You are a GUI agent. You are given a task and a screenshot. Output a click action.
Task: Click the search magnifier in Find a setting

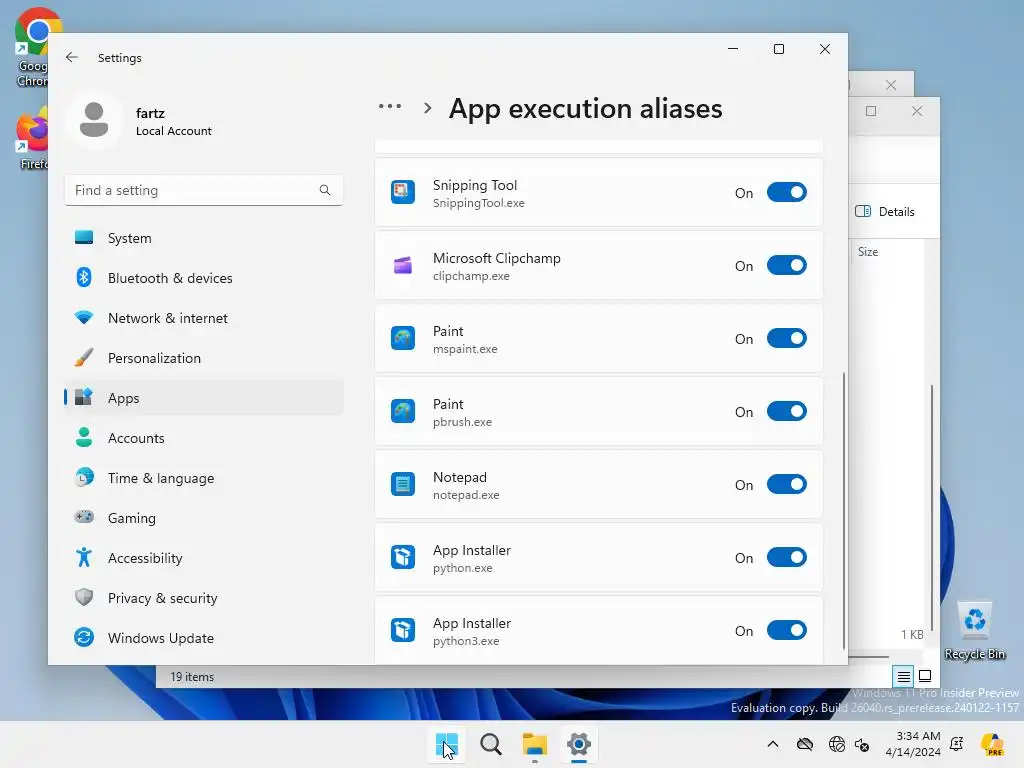tap(325, 190)
